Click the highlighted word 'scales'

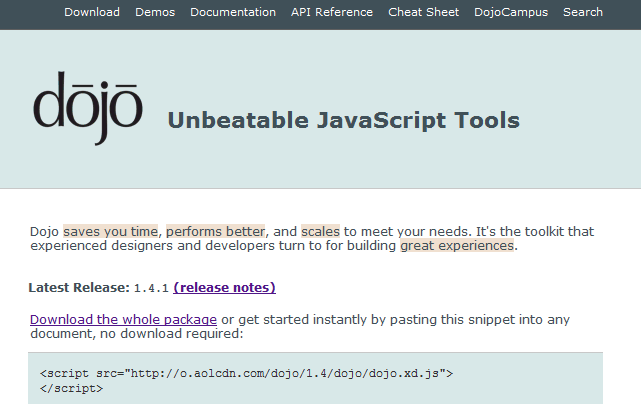click(x=320, y=231)
